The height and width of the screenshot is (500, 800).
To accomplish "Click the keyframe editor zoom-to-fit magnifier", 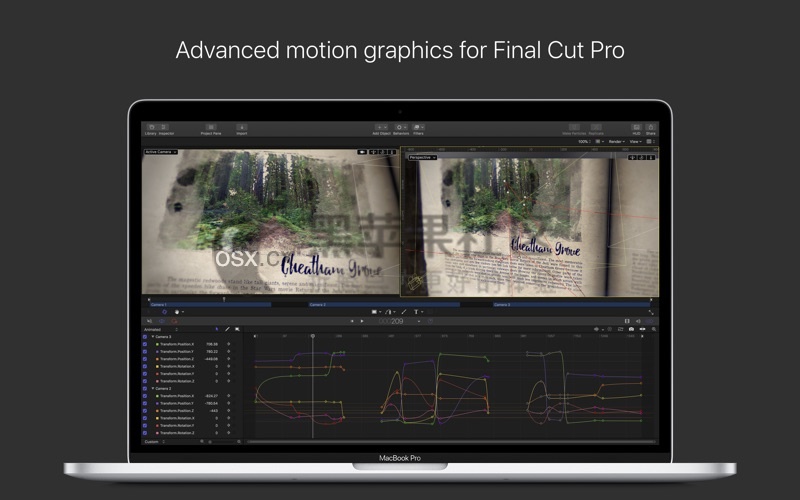I will pyautogui.click(x=654, y=330).
